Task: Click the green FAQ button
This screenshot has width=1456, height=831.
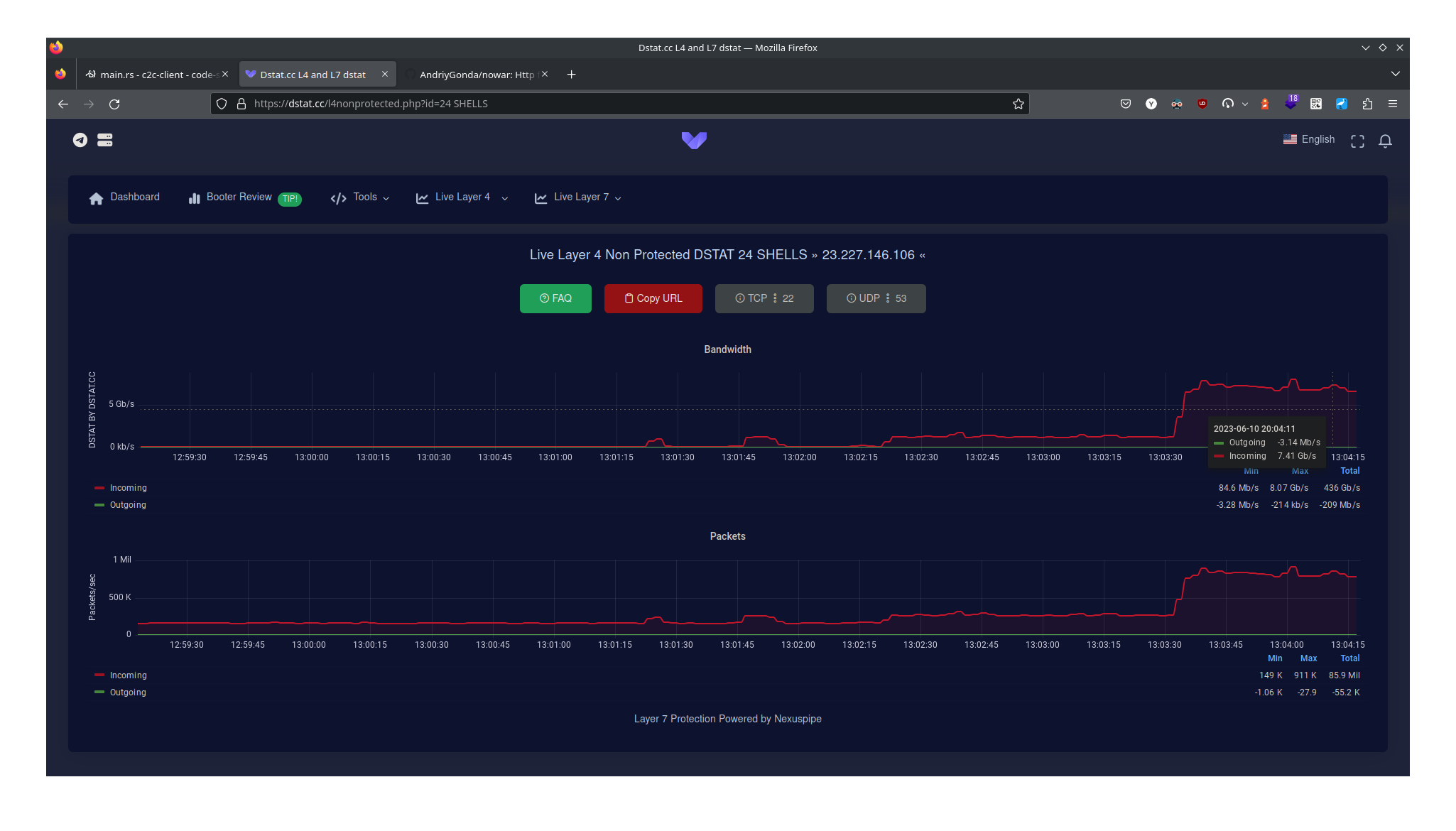Action: tap(555, 298)
